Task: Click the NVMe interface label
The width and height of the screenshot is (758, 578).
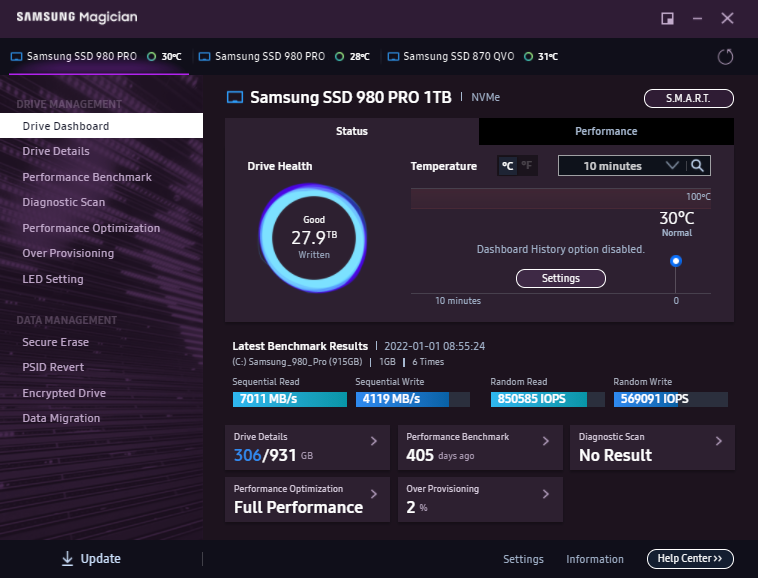Action: tap(485, 98)
